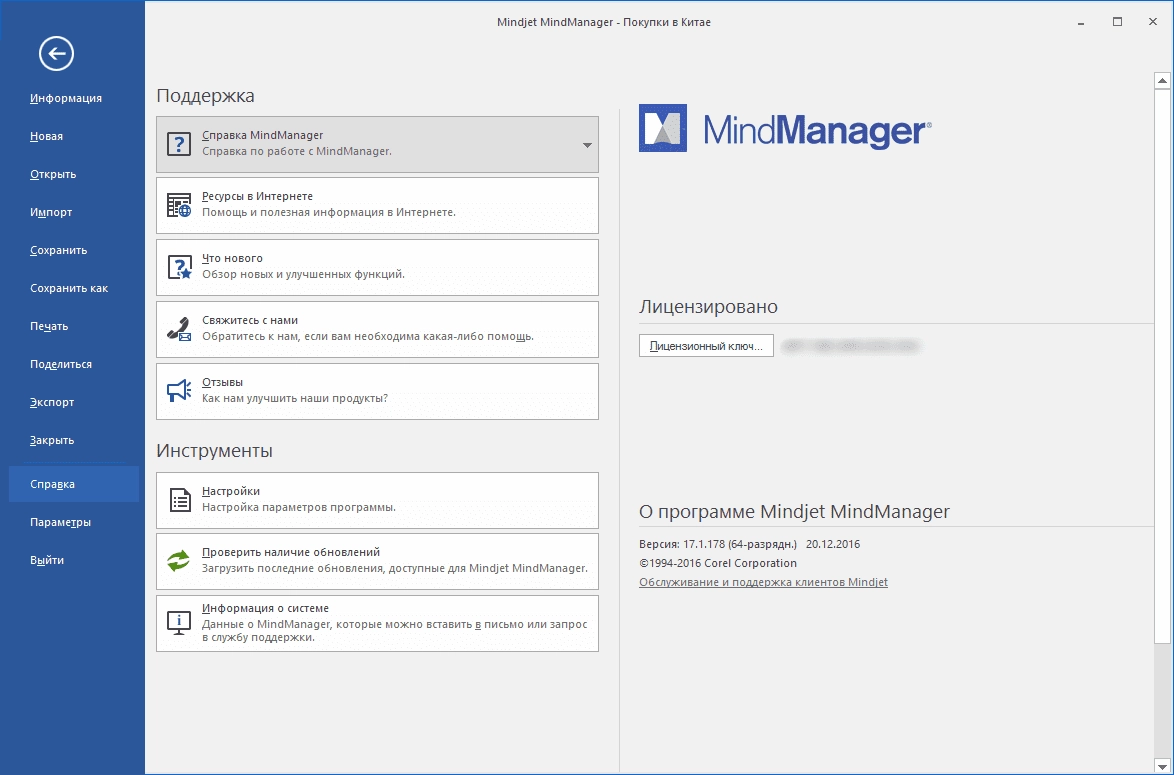Click the MindManager logo image
Viewport: 1174px width, 775px height.
785,128
